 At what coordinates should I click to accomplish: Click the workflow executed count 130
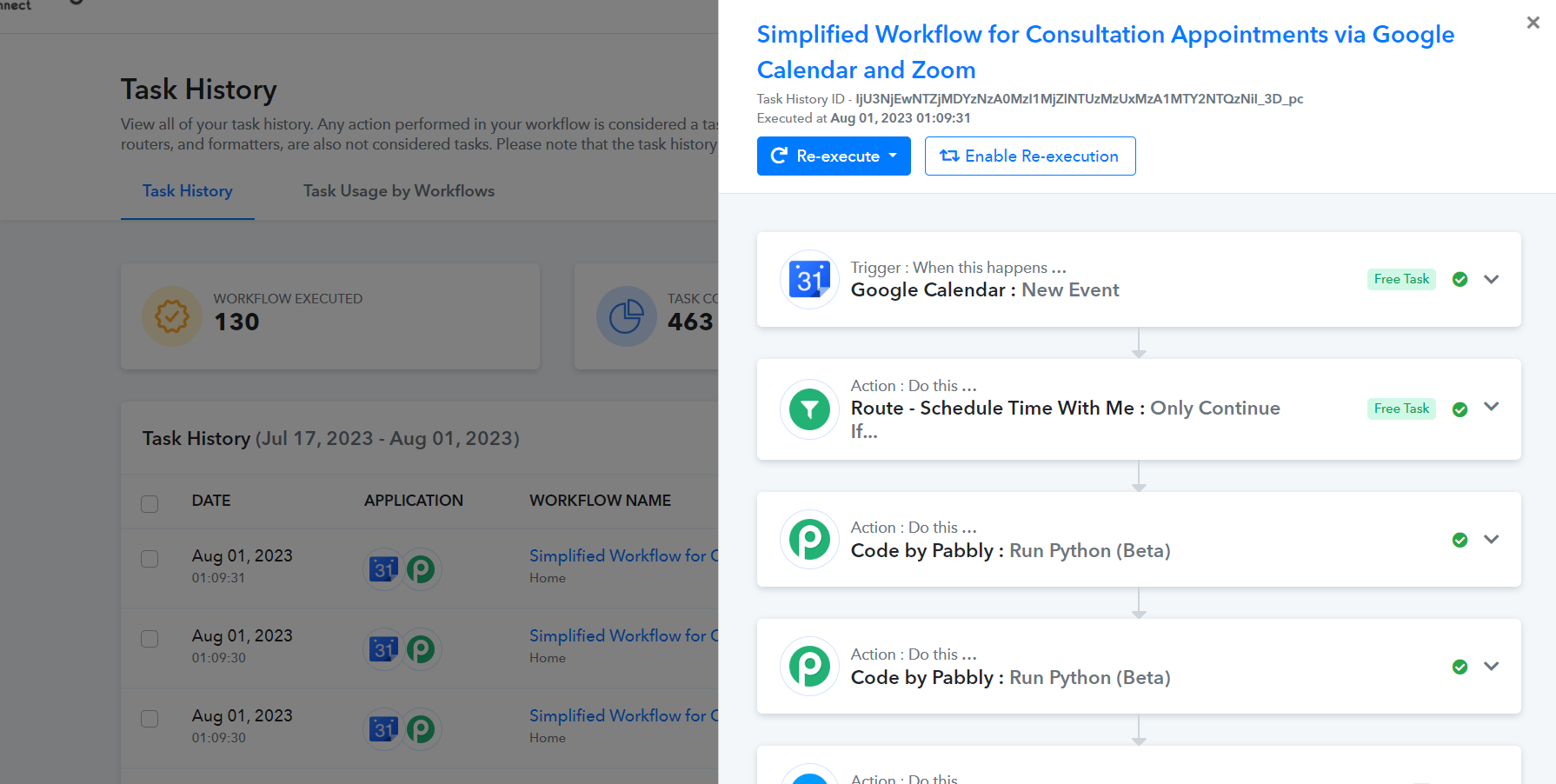pyautogui.click(x=236, y=322)
